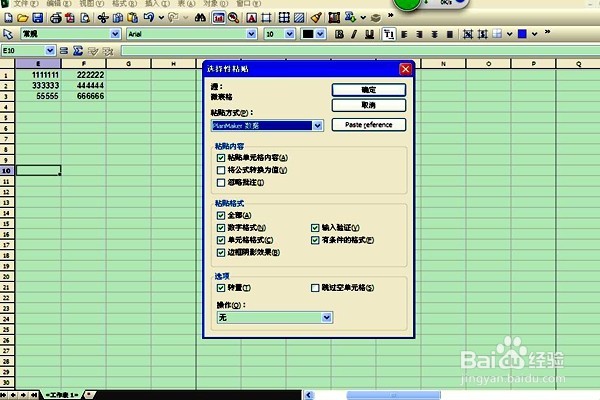Screen dimensions: 600x400
Task: Click the black font color swatch
Action: [x=308, y=34]
